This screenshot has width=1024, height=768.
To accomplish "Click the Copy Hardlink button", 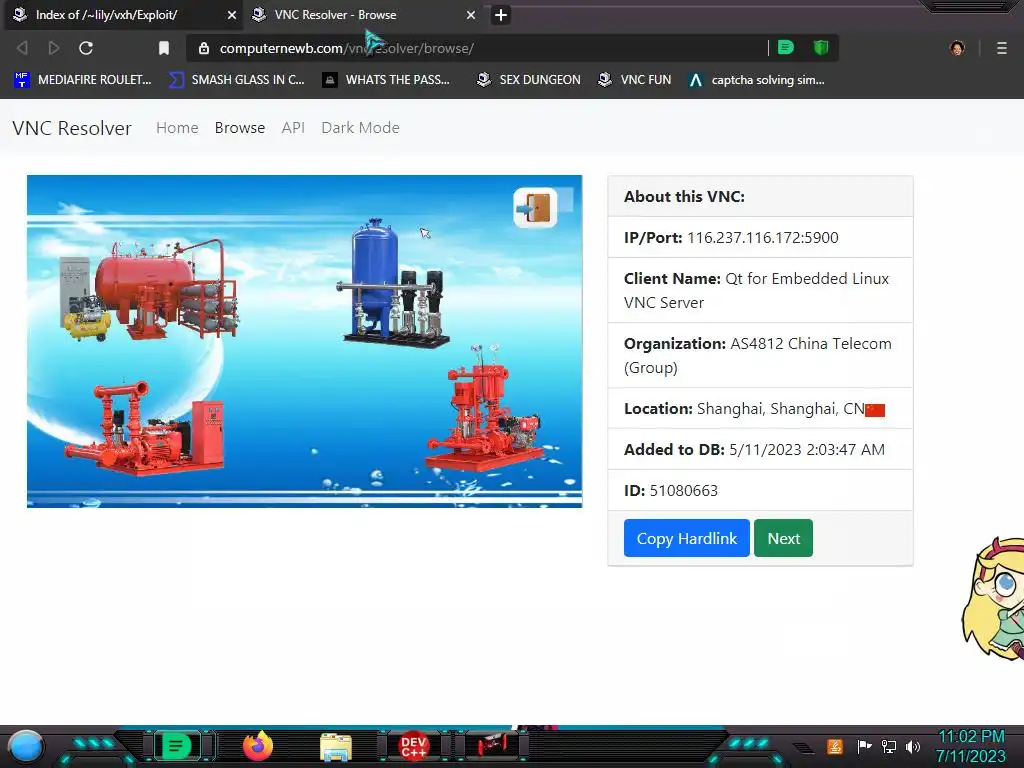I will tap(686, 538).
